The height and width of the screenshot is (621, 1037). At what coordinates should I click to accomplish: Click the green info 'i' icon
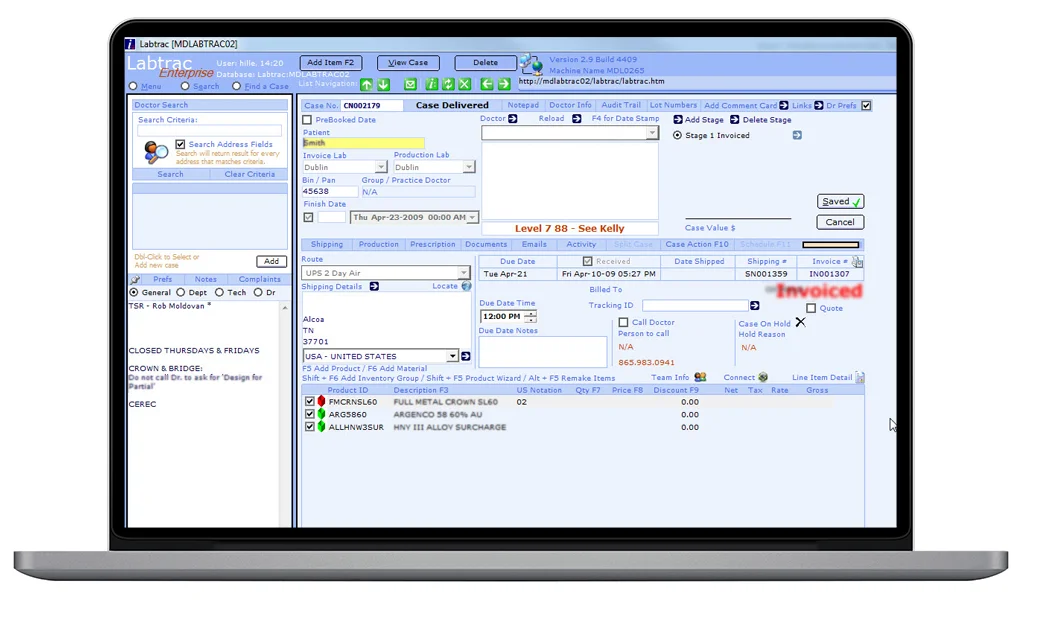click(x=432, y=84)
